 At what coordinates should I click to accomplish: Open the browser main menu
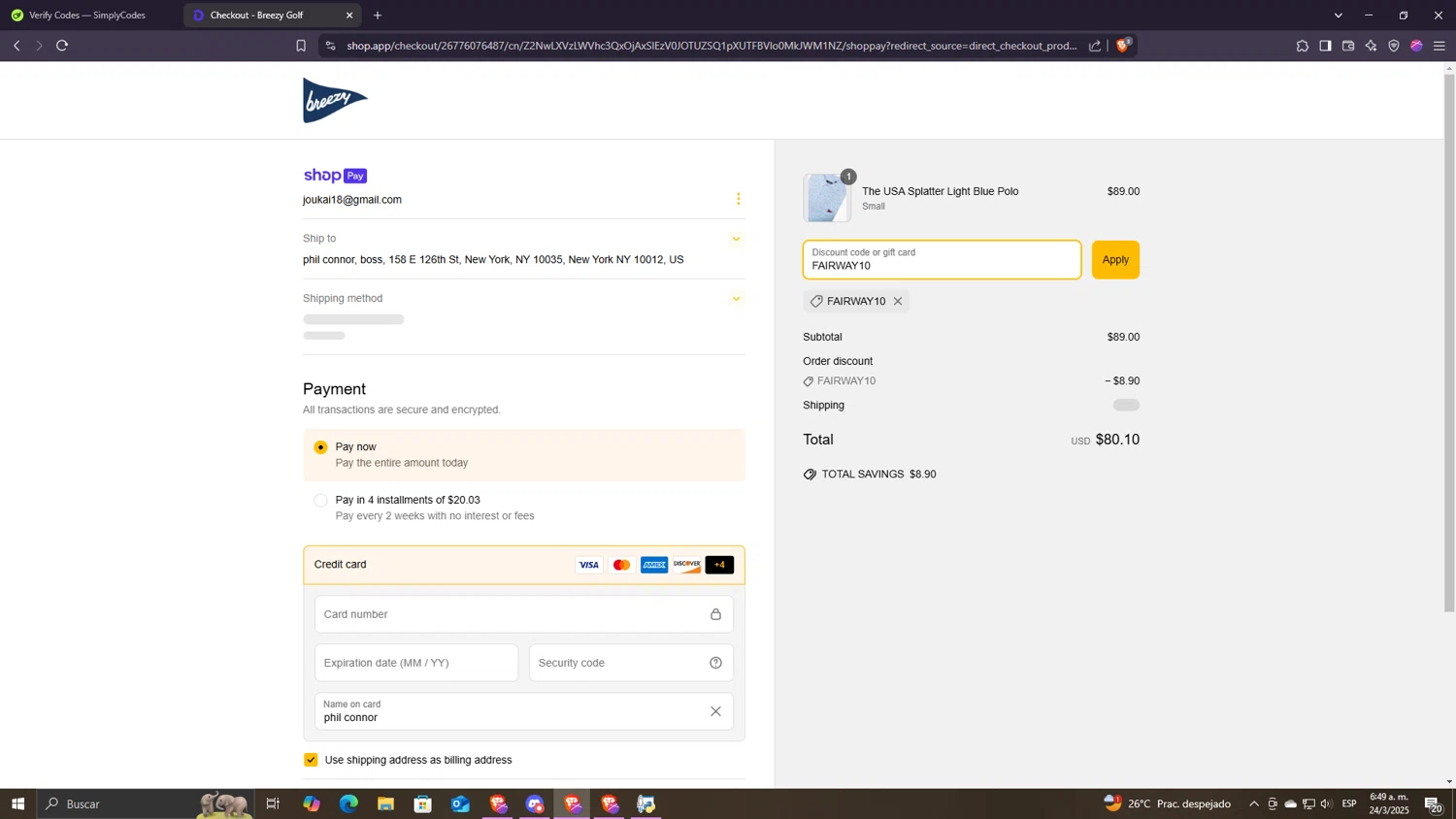coord(1439,46)
